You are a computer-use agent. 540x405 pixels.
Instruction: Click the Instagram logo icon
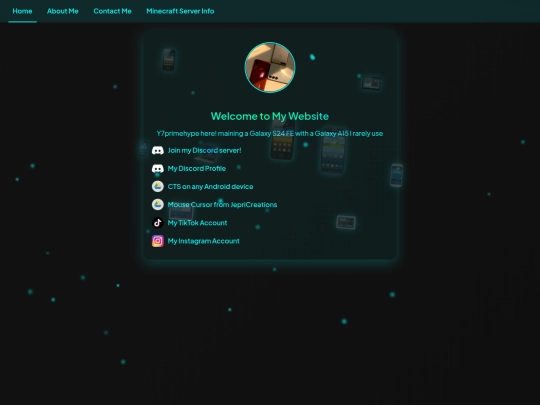[x=158, y=241]
